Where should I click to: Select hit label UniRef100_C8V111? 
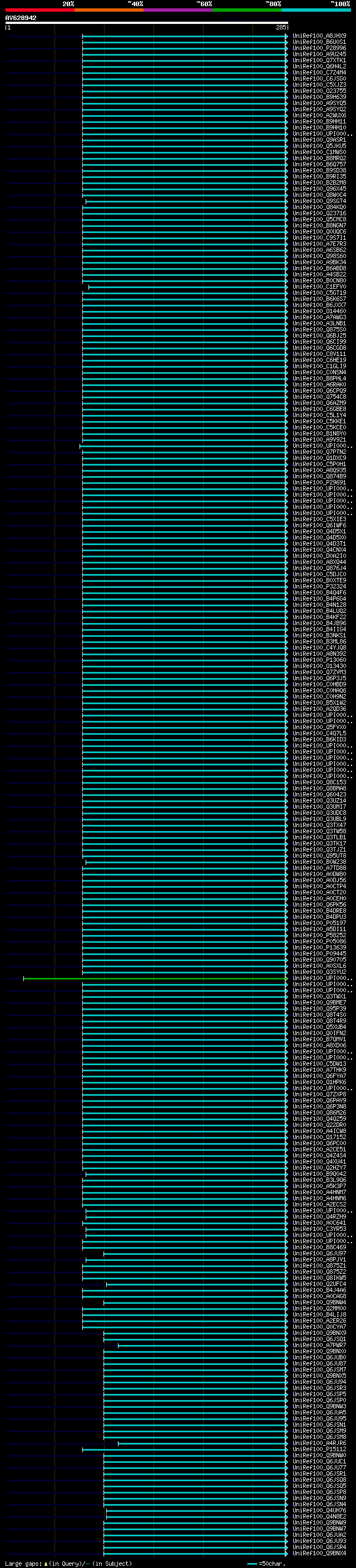pos(319,354)
